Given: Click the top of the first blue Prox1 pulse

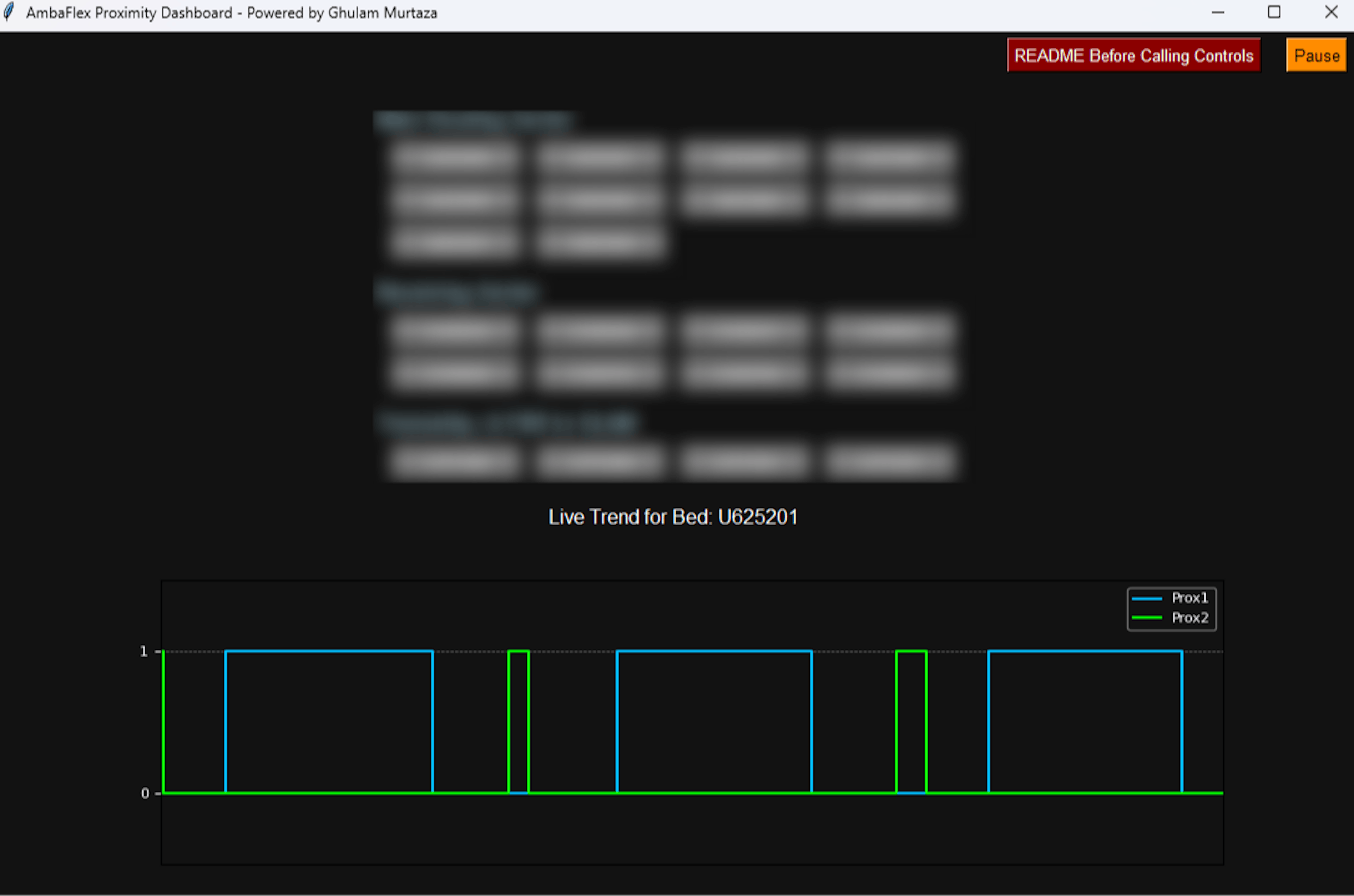Looking at the screenshot, I should click(329, 651).
